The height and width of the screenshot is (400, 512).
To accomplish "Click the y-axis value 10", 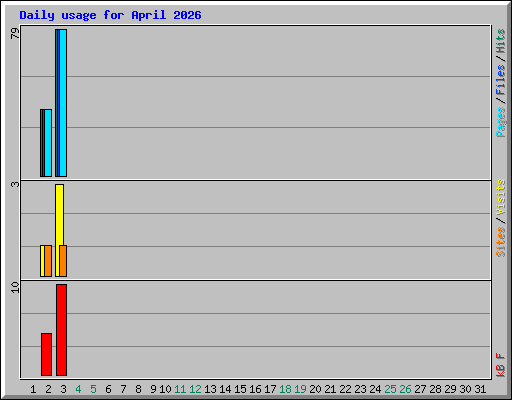I will (x=15, y=287).
